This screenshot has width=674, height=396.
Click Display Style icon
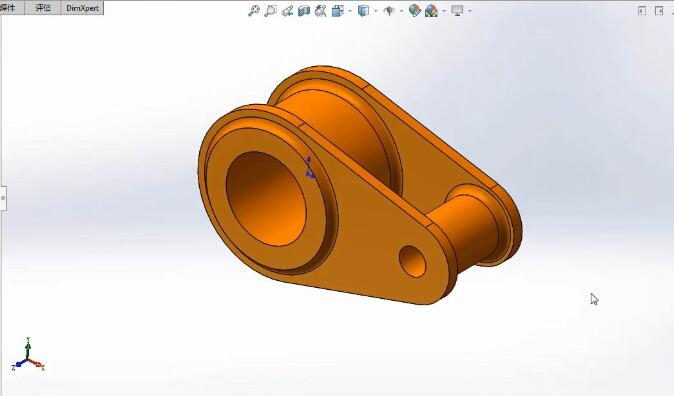(364, 11)
